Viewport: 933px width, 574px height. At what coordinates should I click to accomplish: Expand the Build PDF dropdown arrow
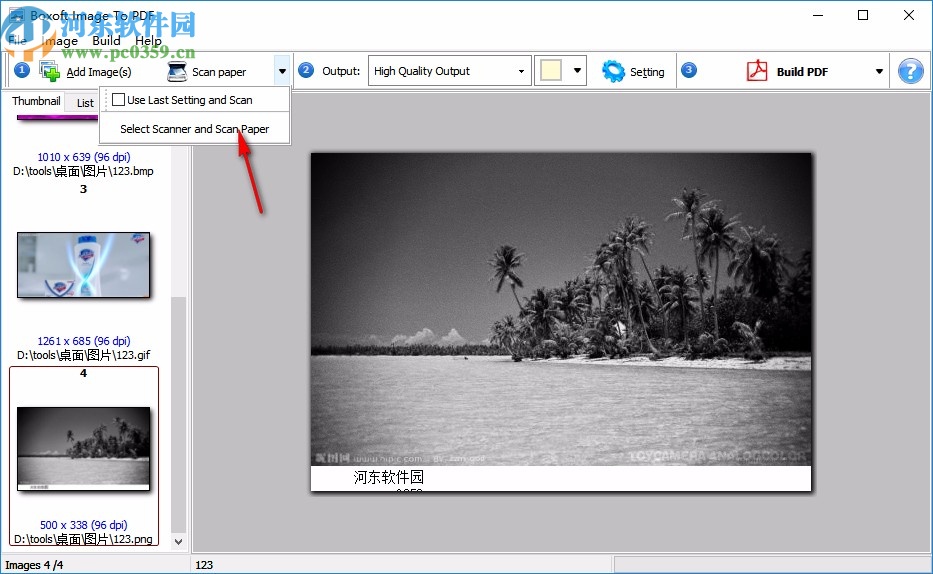click(x=879, y=71)
